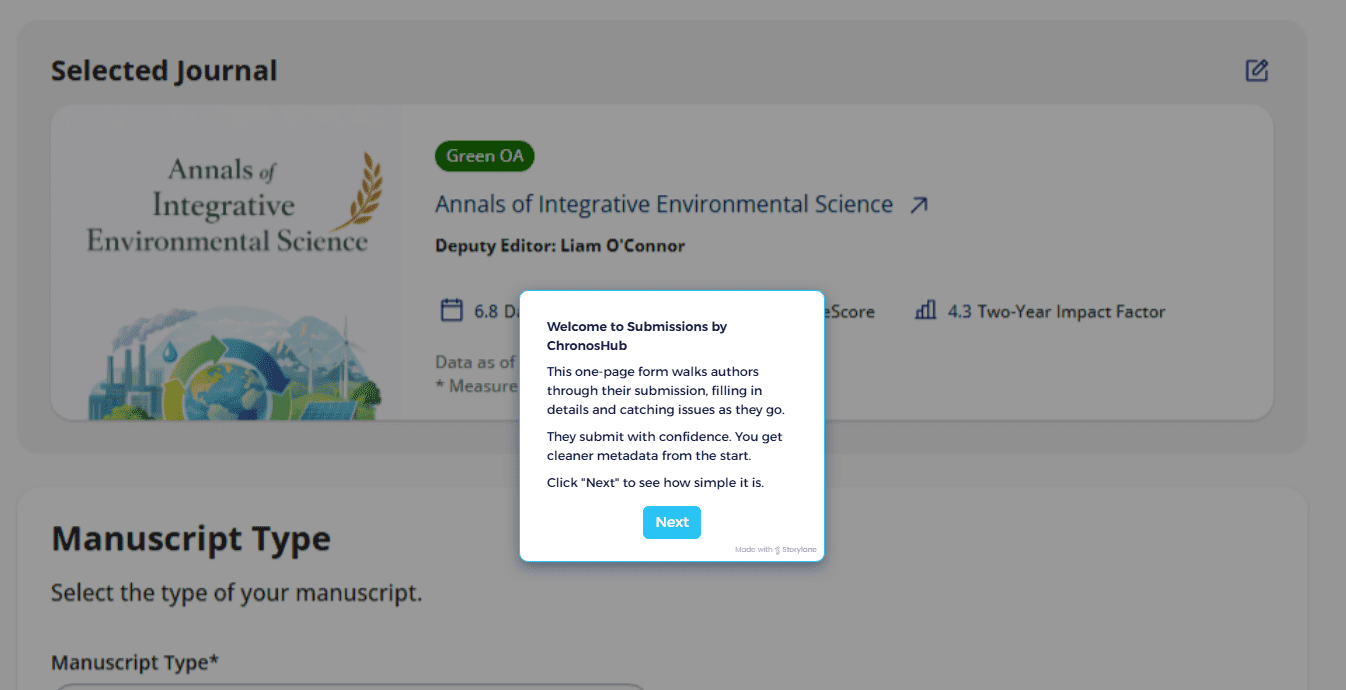Image resolution: width=1346 pixels, height=690 pixels.
Task: Open the Annals of Integrative Environmental Science title link
Action: (x=663, y=205)
